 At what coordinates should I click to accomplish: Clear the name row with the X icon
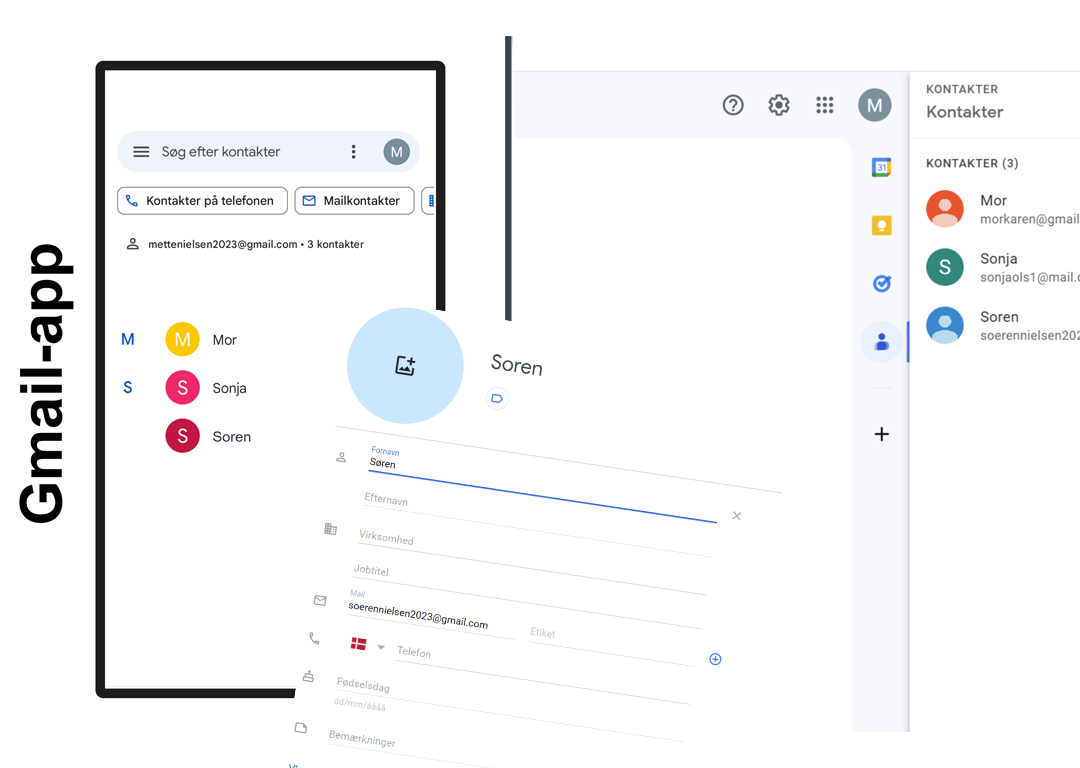point(737,516)
